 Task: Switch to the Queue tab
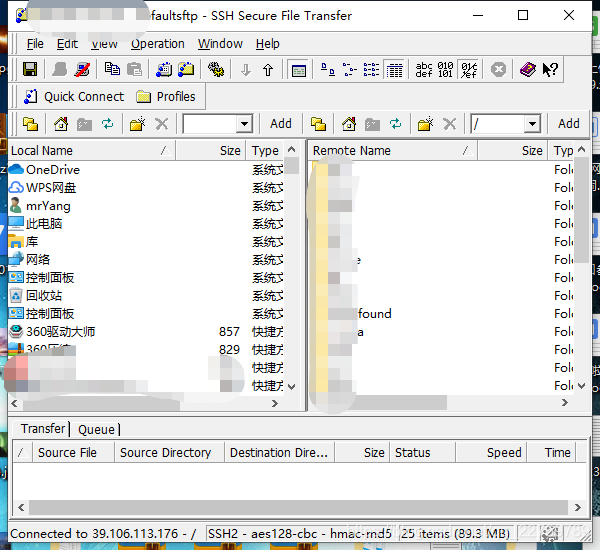tap(96, 429)
